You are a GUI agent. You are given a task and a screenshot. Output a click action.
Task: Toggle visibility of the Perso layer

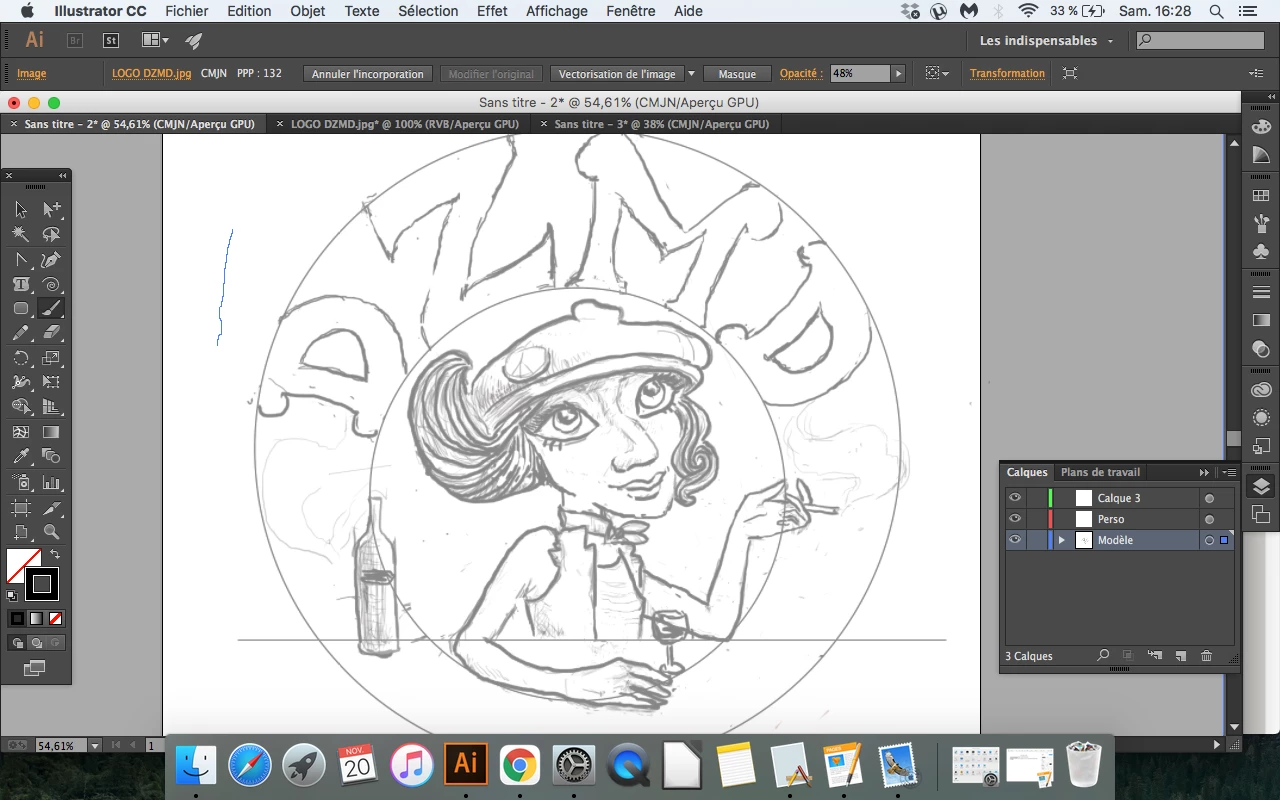1015,519
